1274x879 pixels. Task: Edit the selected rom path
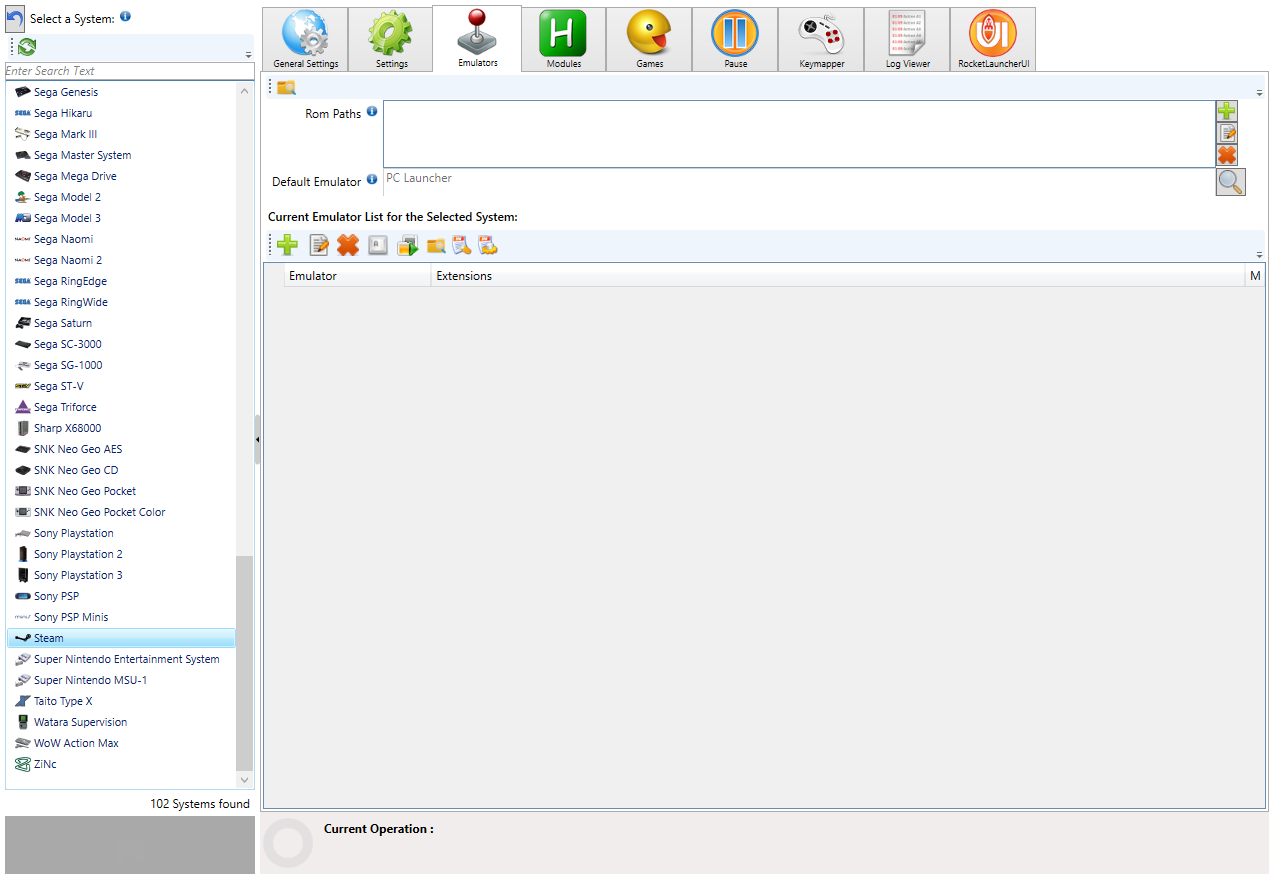[x=1227, y=133]
